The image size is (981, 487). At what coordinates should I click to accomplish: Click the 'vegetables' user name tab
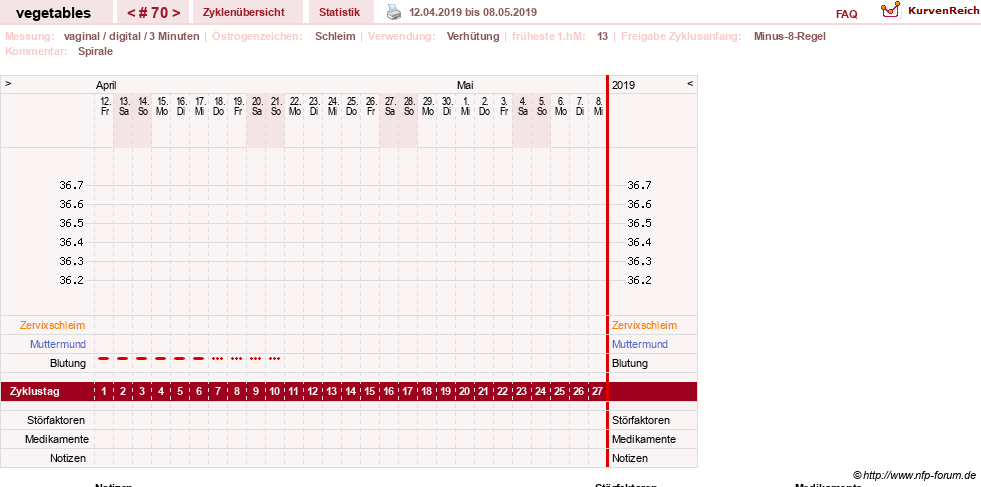pyautogui.click(x=53, y=13)
